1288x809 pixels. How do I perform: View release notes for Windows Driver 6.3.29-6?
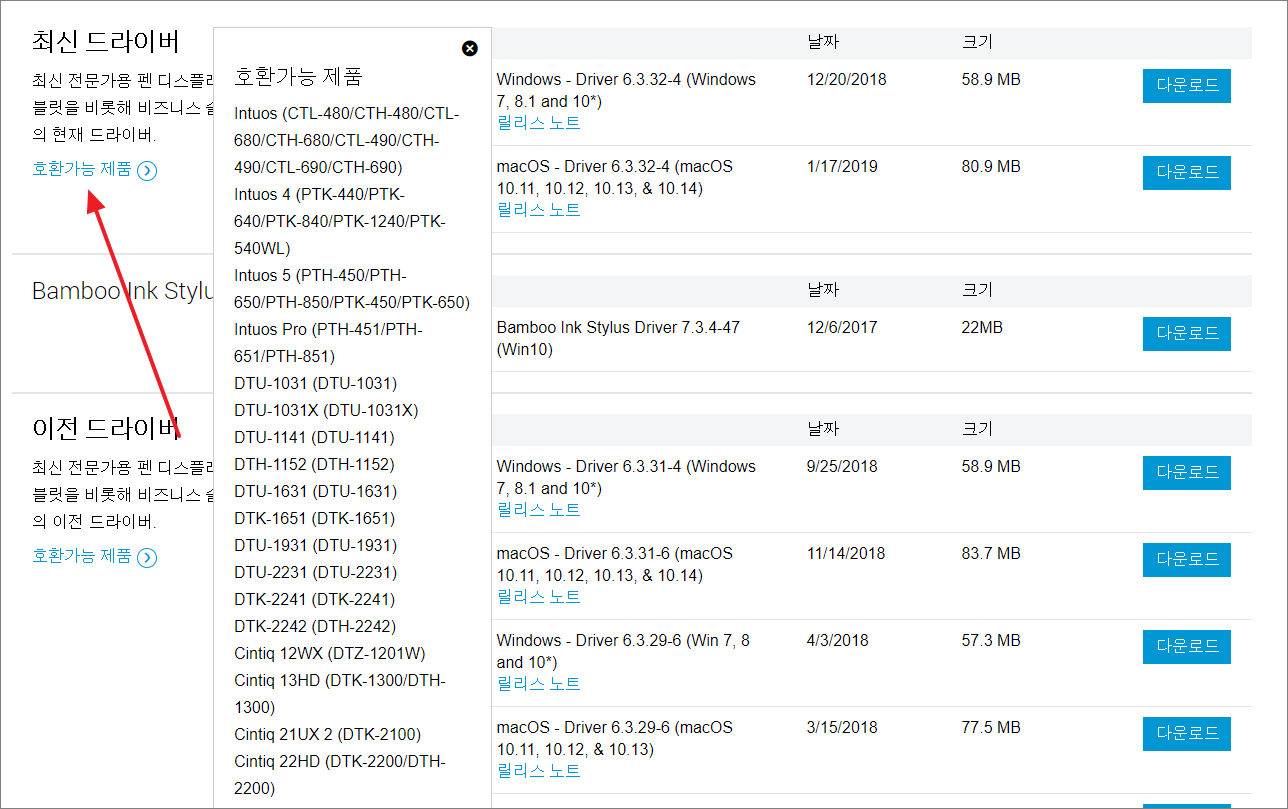[538, 684]
